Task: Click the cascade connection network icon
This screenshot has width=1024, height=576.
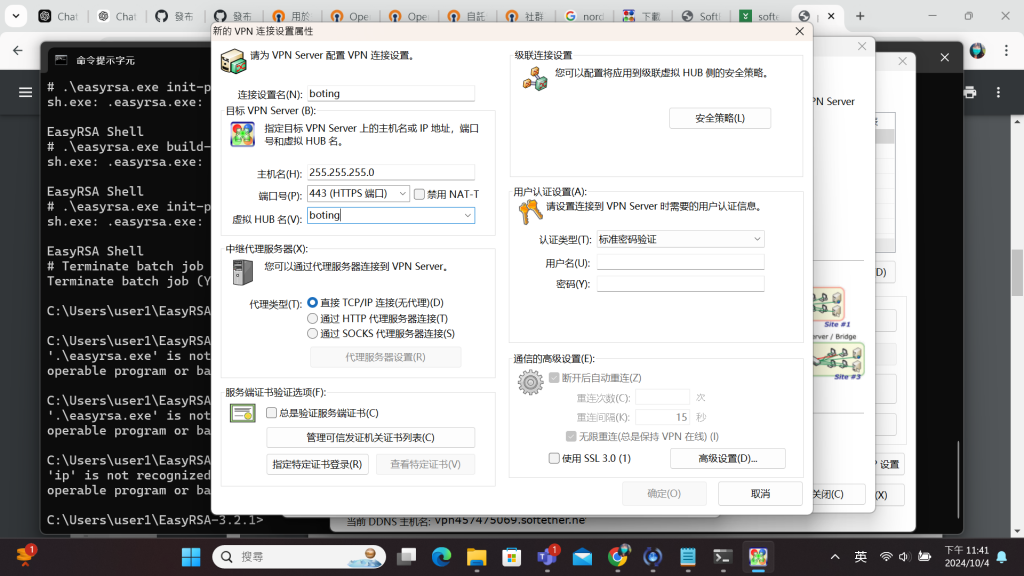Action: click(535, 79)
